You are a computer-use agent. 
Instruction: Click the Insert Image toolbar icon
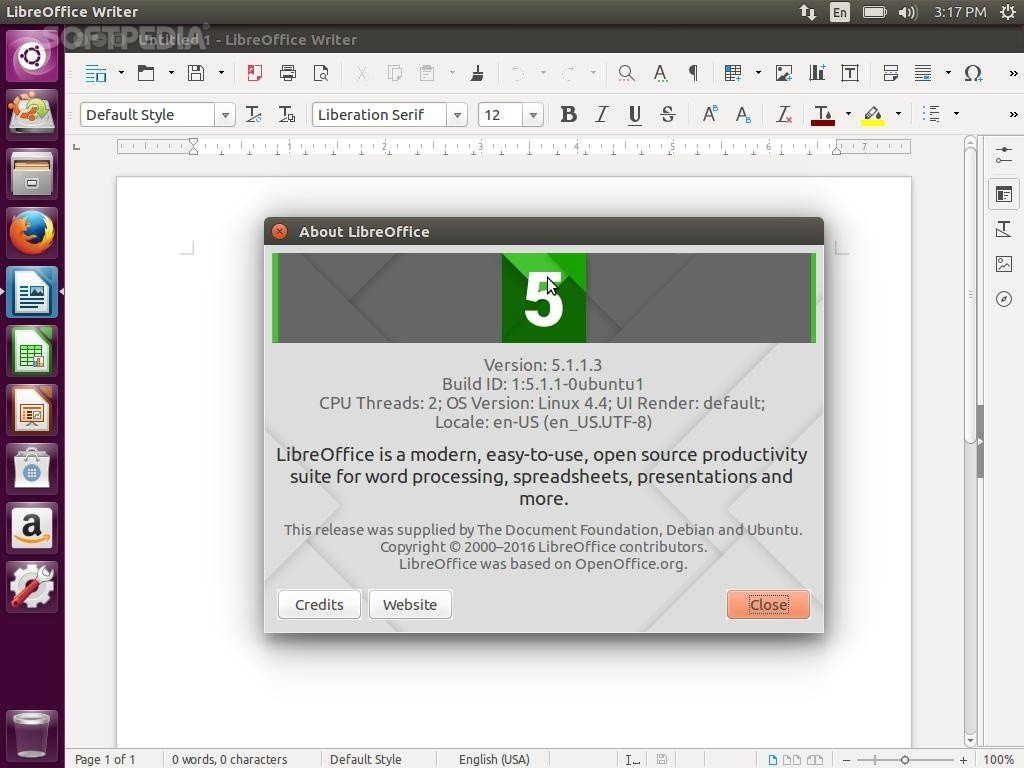point(784,73)
